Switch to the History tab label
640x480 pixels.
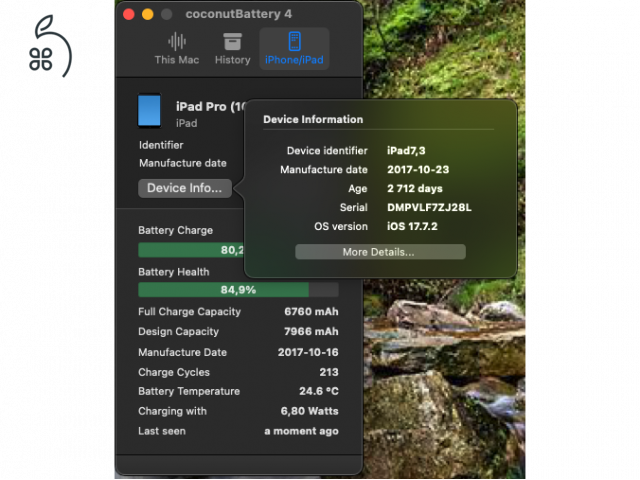[233, 60]
